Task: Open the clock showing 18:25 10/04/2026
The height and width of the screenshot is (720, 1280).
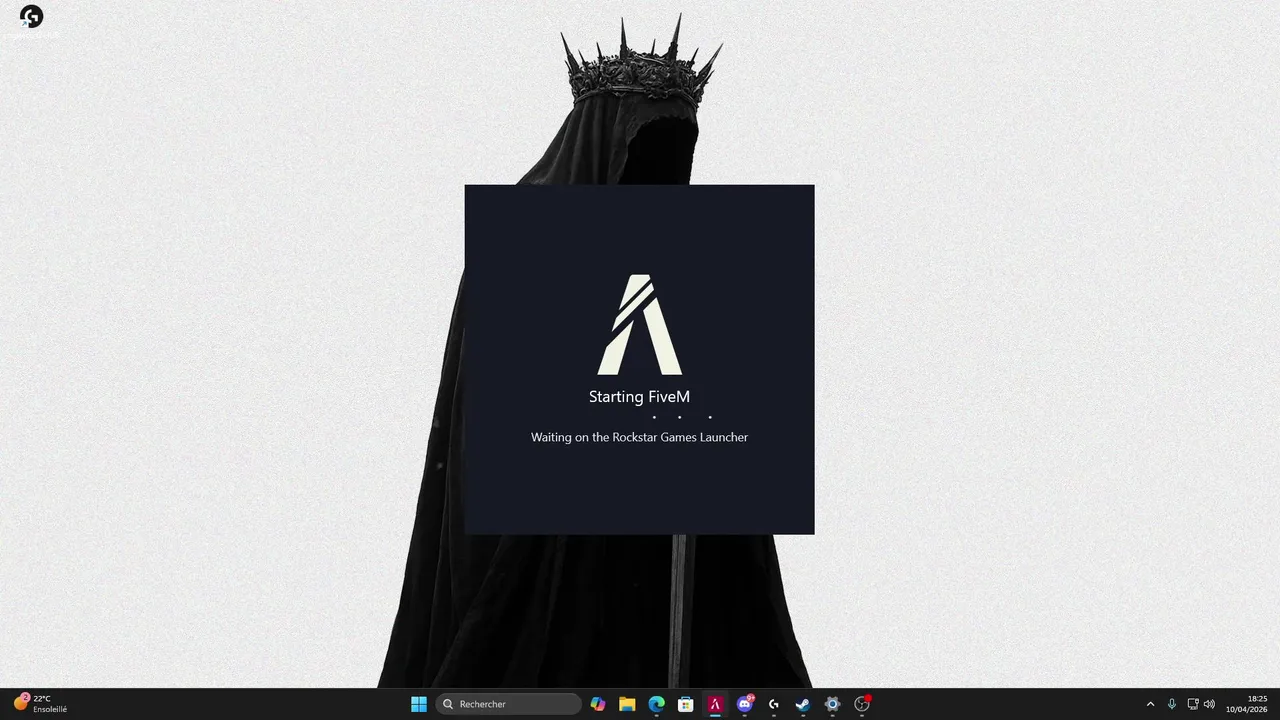Action: (1247, 704)
